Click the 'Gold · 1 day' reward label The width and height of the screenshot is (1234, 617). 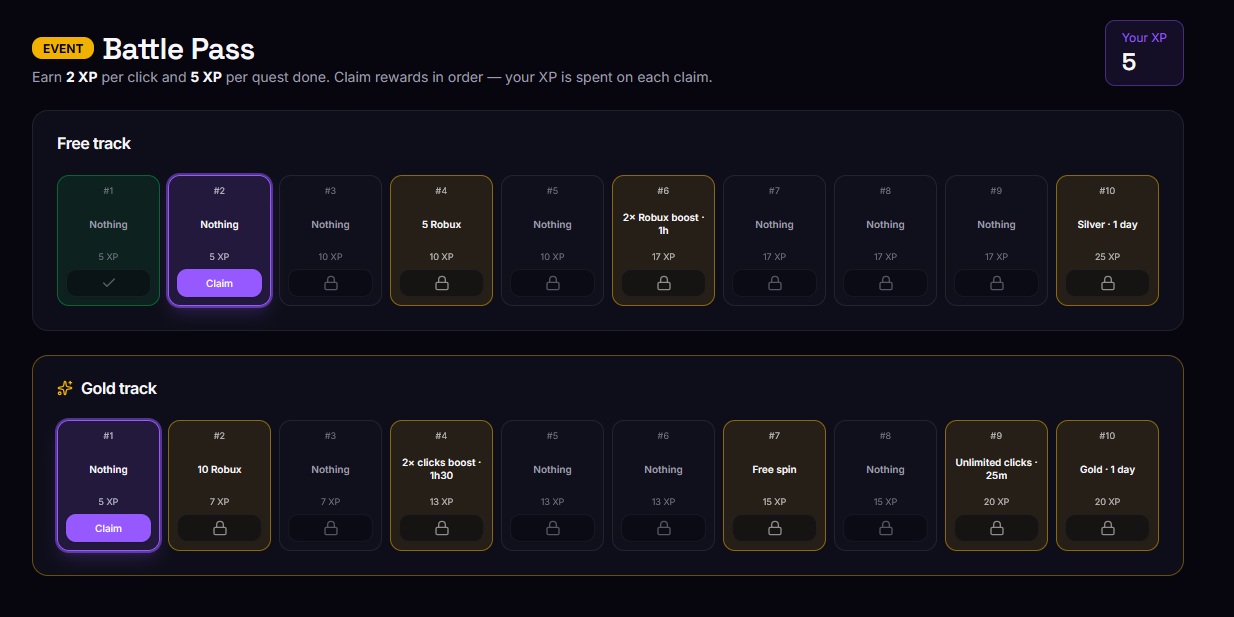pos(1107,470)
